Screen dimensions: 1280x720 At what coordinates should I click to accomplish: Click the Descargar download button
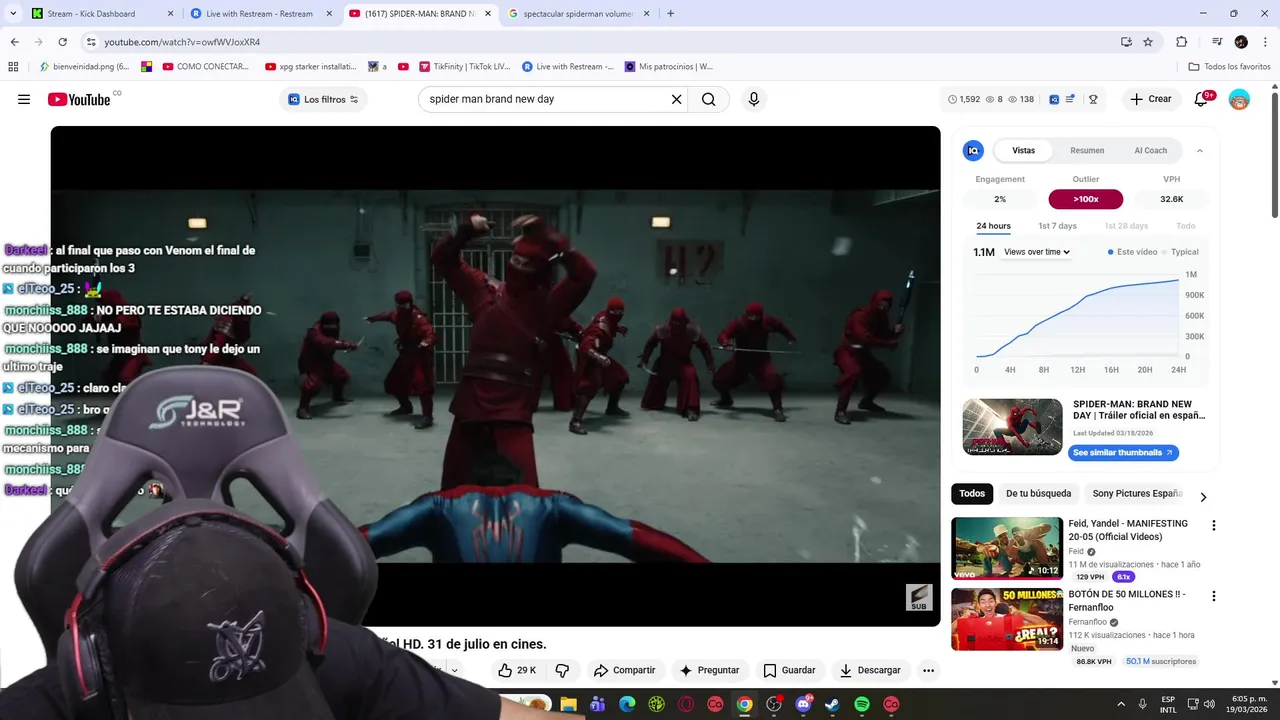[x=870, y=670]
